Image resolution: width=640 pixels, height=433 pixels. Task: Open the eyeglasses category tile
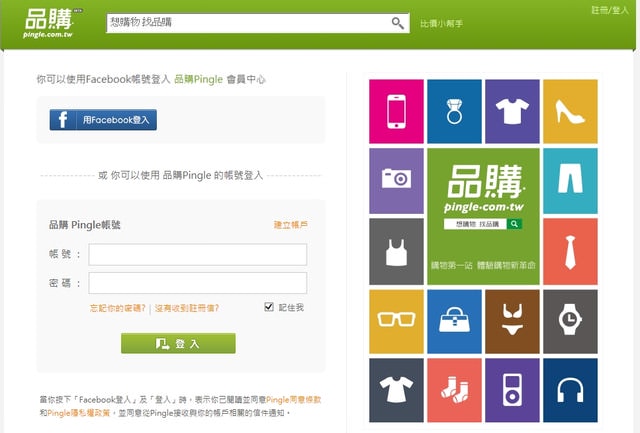tap(396, 319)
